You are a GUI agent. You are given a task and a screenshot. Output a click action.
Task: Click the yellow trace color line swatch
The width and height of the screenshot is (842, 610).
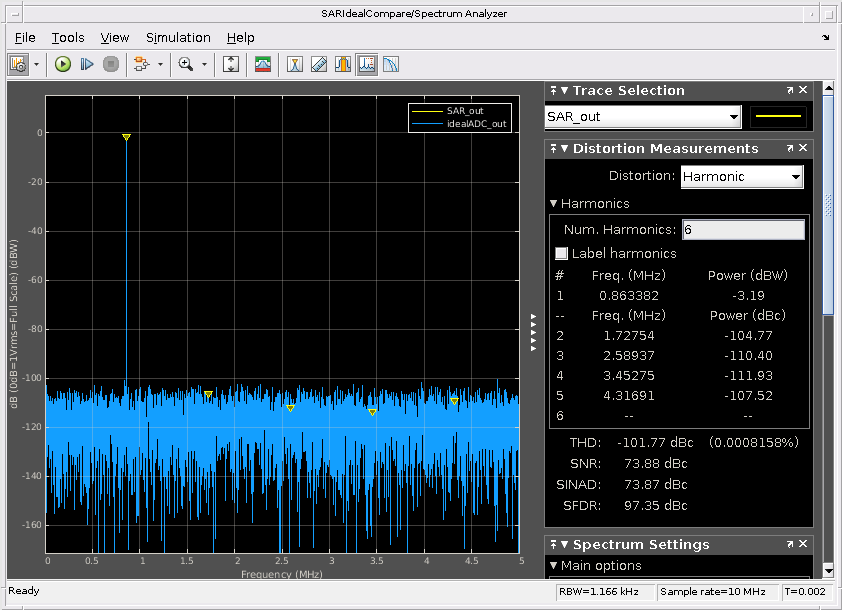pyautogui.click(x=778, y=117)
